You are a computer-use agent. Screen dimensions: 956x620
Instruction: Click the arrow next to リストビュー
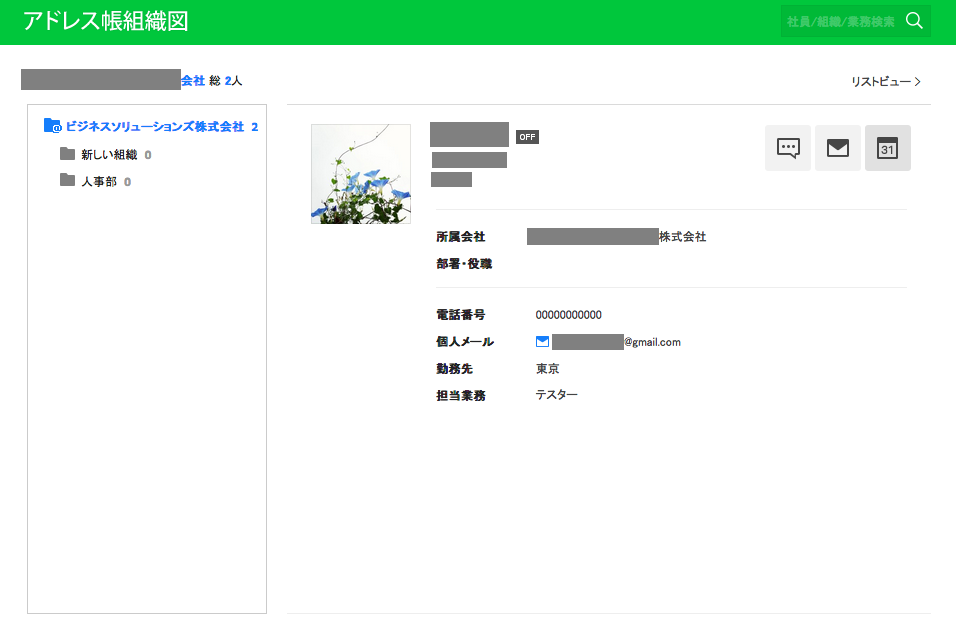pos(918,81)
